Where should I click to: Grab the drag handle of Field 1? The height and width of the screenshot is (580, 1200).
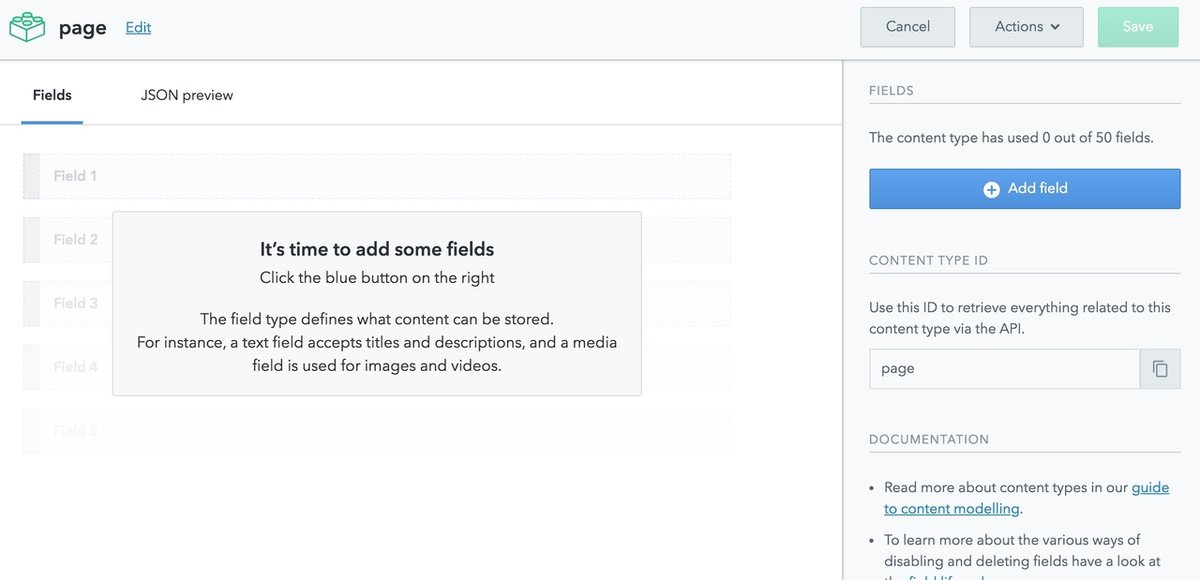click(x=31, y=176)
